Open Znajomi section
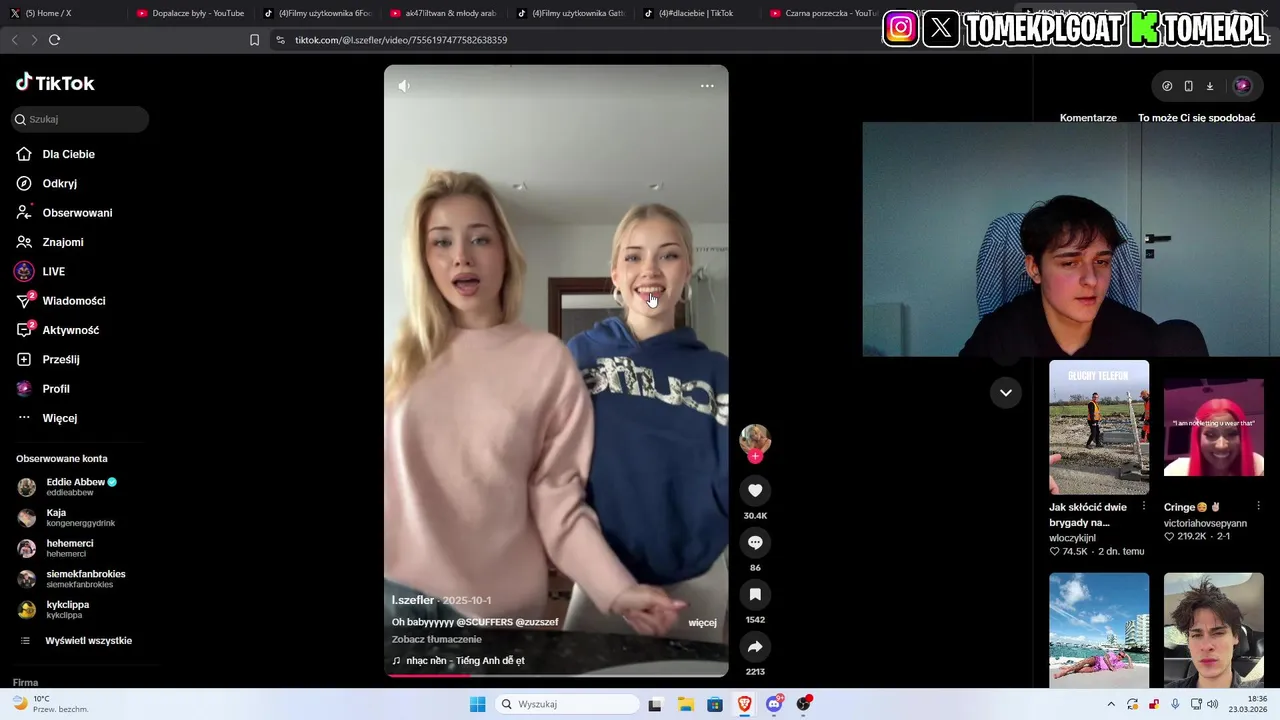 click(x=50, y=242)
